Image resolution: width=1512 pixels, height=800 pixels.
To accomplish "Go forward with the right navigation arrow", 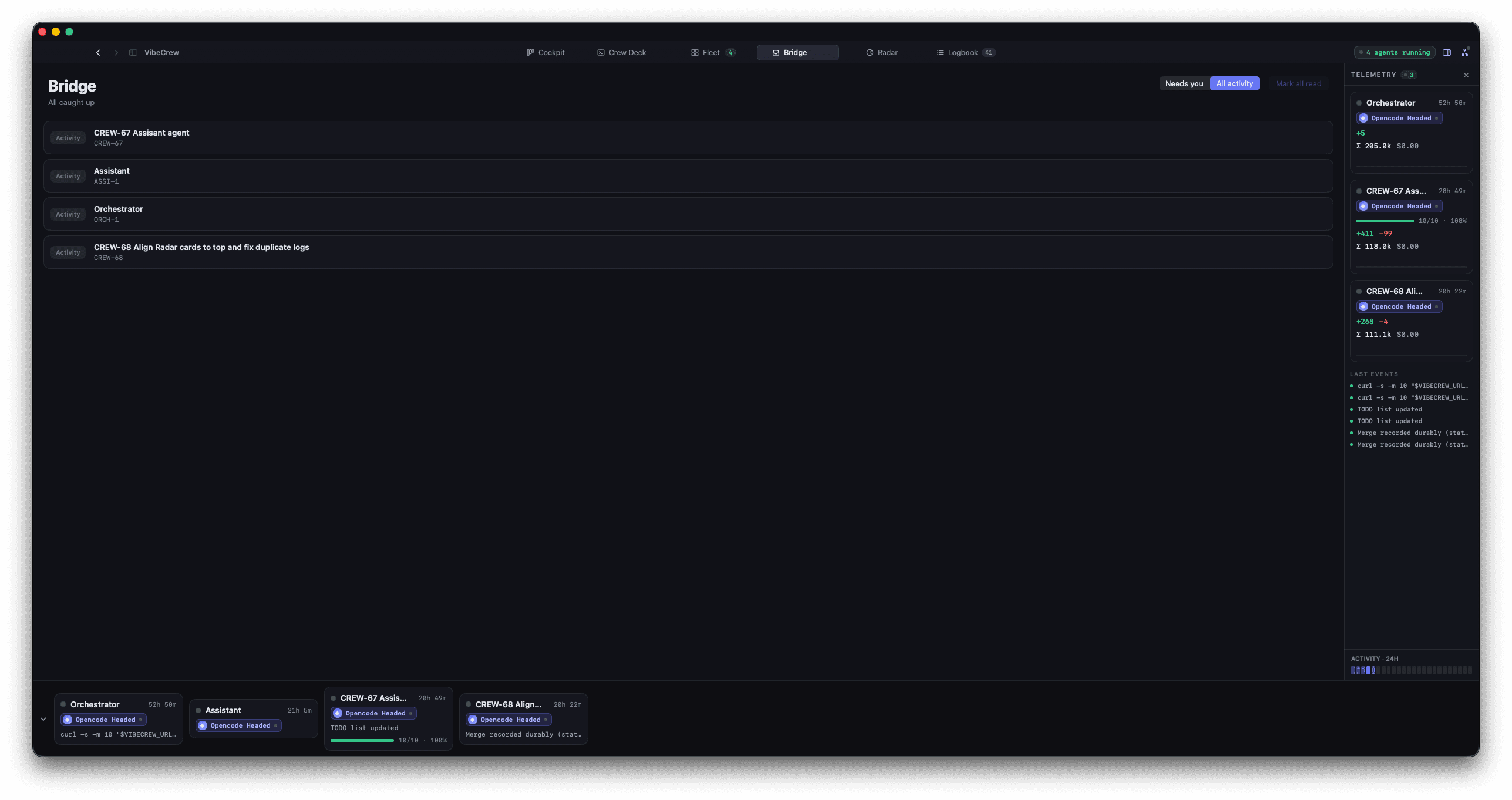I will point(116,53).
